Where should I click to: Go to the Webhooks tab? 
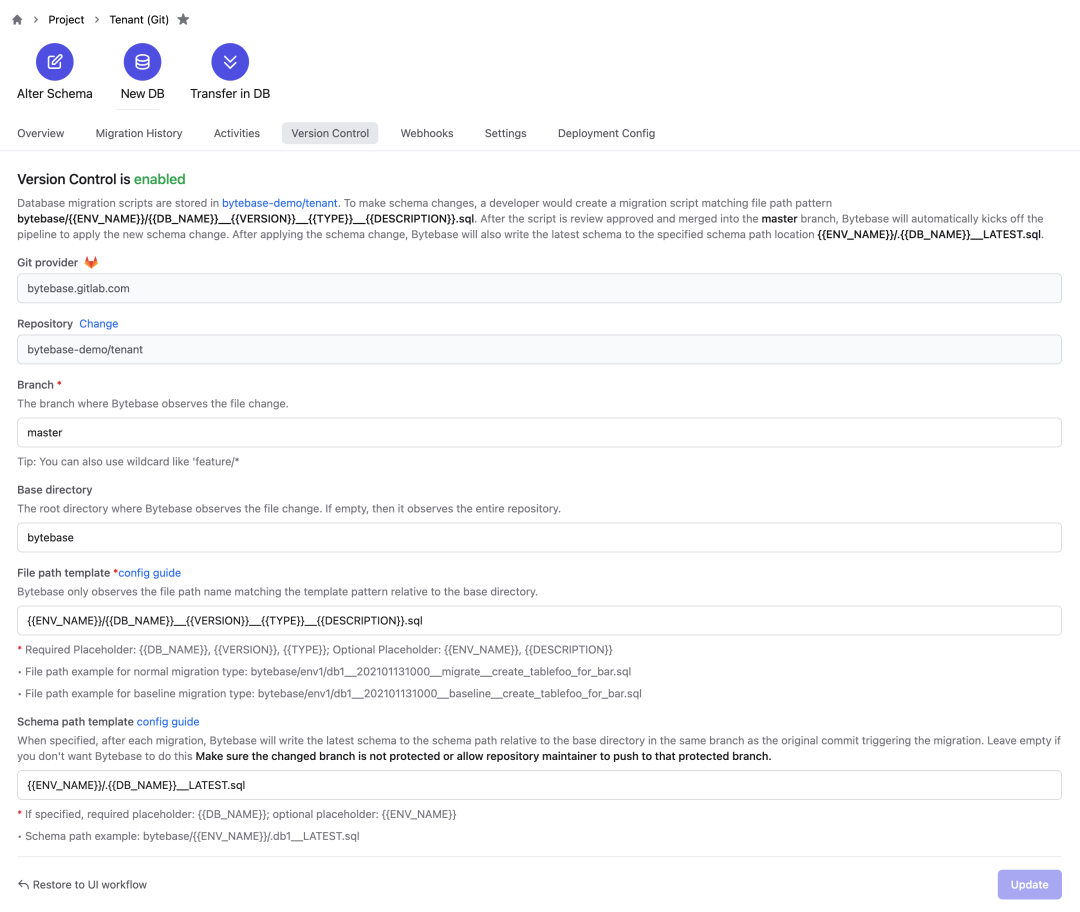pos(427,134)
